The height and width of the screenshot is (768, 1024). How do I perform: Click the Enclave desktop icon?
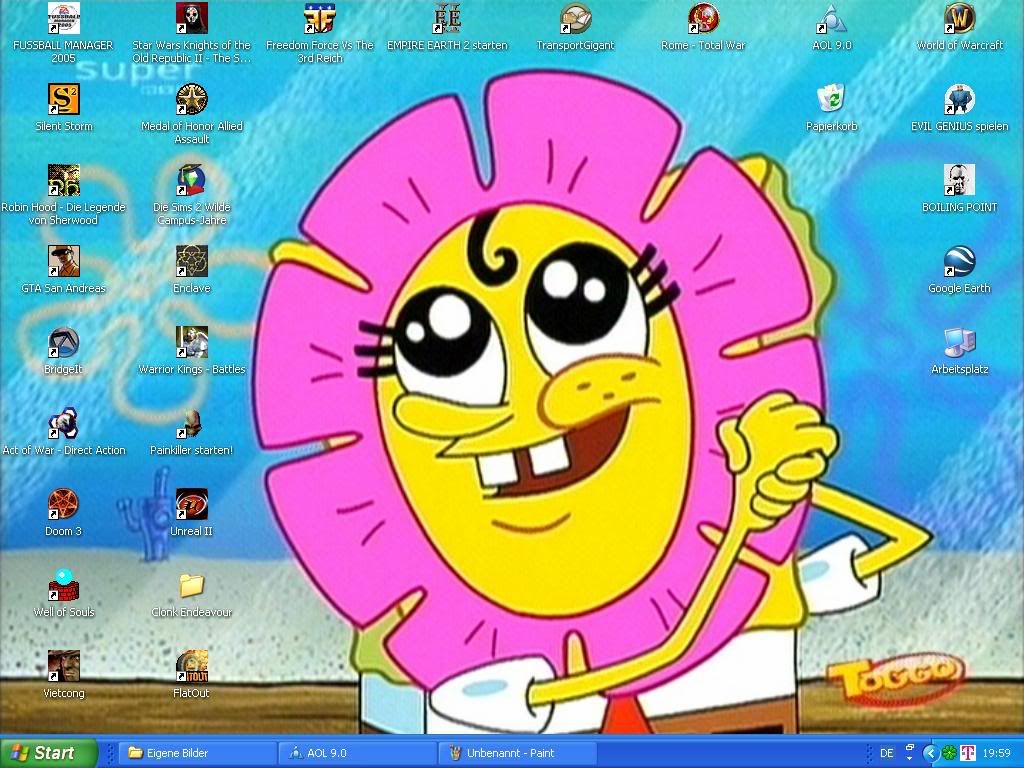pos(191,261)
